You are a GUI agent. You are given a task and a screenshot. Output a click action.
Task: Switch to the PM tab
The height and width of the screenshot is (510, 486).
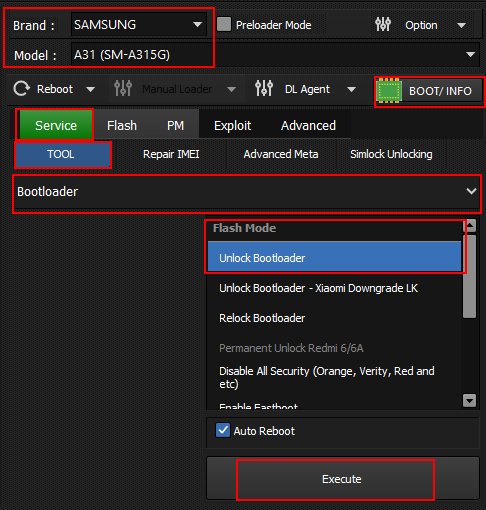coord(175,126)
